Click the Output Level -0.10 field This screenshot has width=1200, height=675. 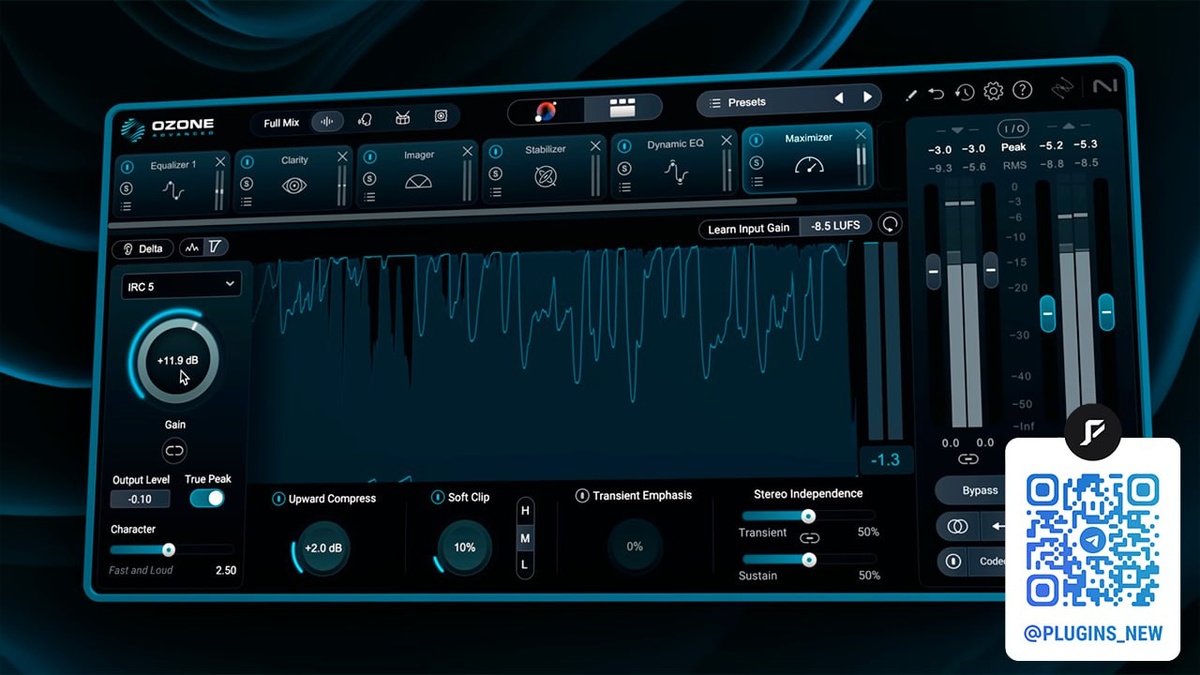[x=140, y=499]
